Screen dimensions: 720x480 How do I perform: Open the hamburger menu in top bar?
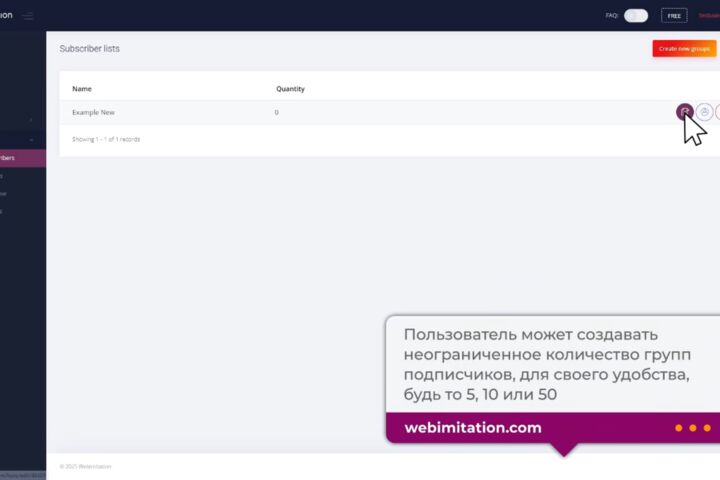point(28,16)
